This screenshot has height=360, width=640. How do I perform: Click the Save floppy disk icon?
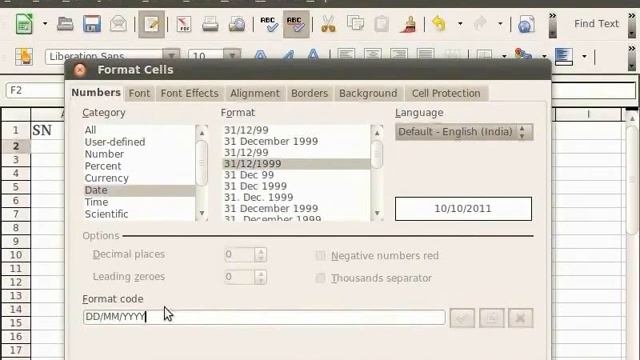[92, 24]
